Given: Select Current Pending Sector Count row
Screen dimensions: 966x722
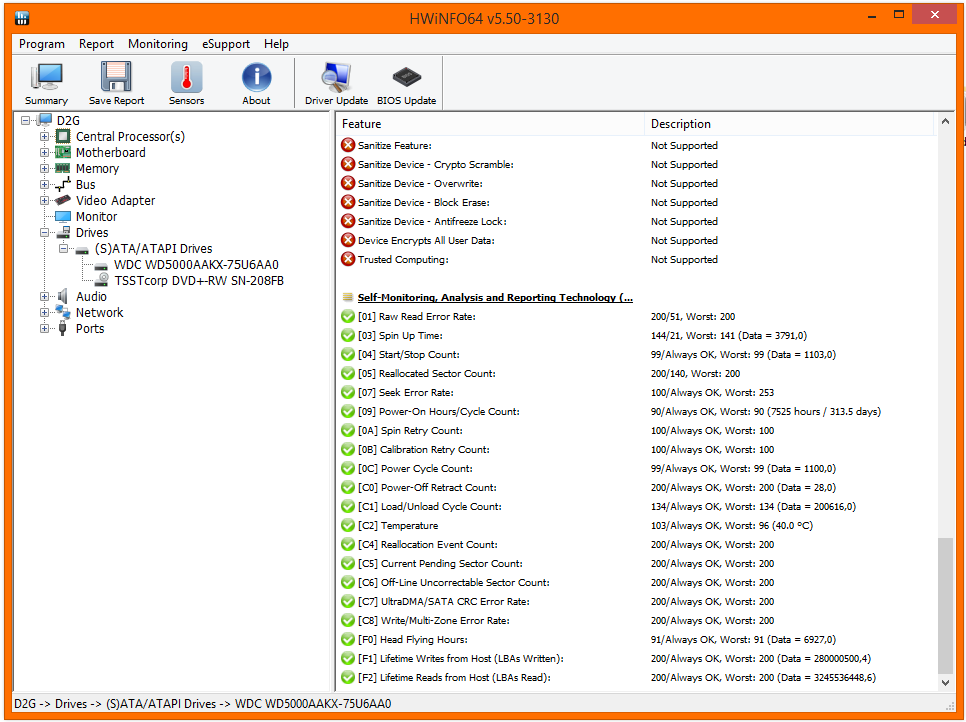Looking at the screenshot, I should coord(637,564).
